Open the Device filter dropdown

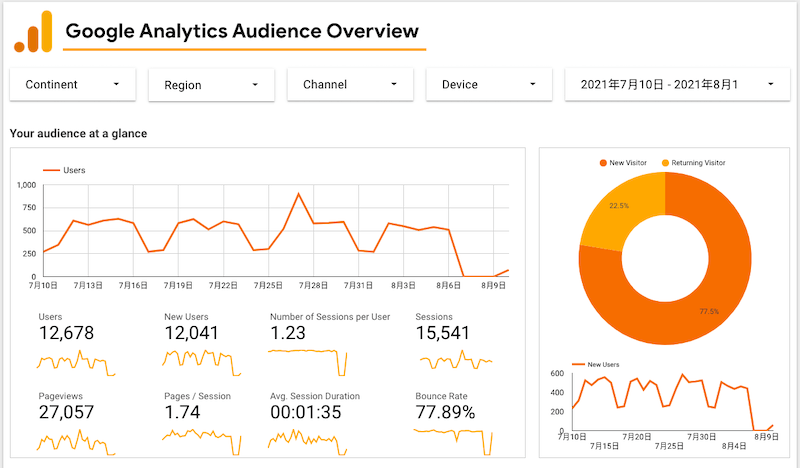(489, 84)
